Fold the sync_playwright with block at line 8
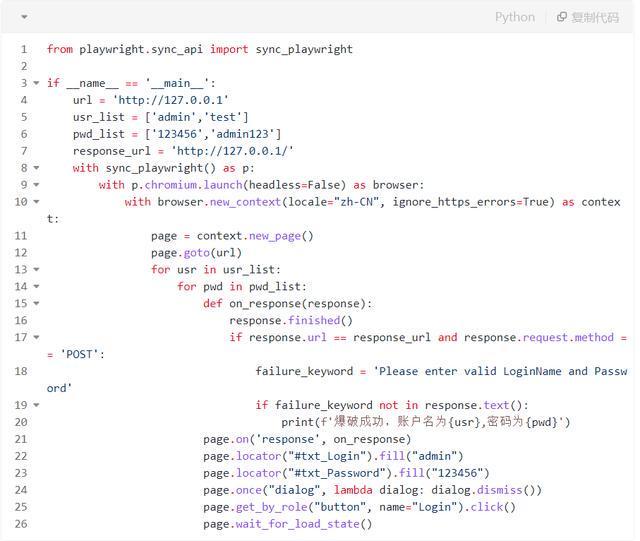The image size is (640, 541). (x=37, y=168)
